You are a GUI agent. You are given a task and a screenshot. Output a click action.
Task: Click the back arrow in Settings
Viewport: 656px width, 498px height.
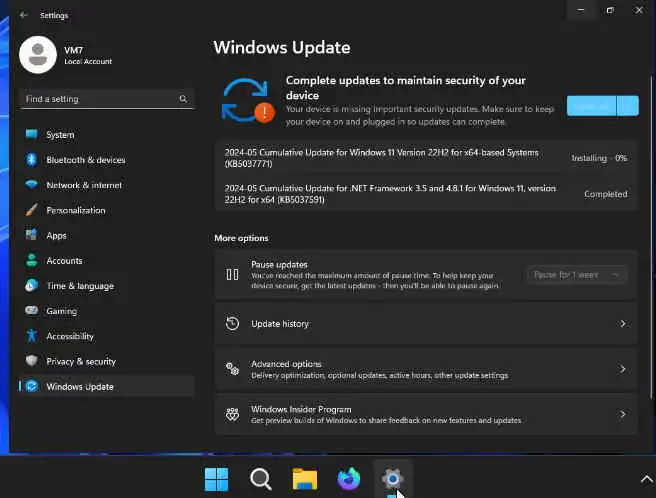(23, 15)
